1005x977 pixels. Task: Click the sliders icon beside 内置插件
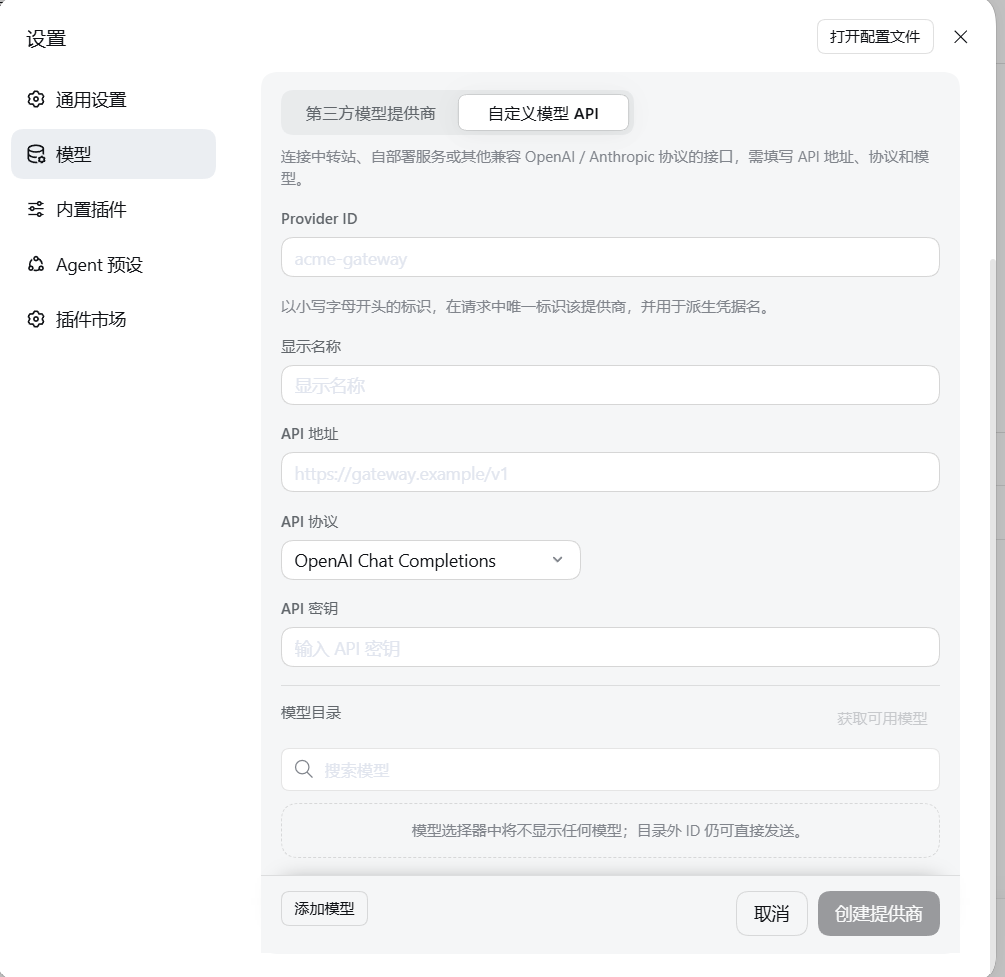click(x=36, y=209)
